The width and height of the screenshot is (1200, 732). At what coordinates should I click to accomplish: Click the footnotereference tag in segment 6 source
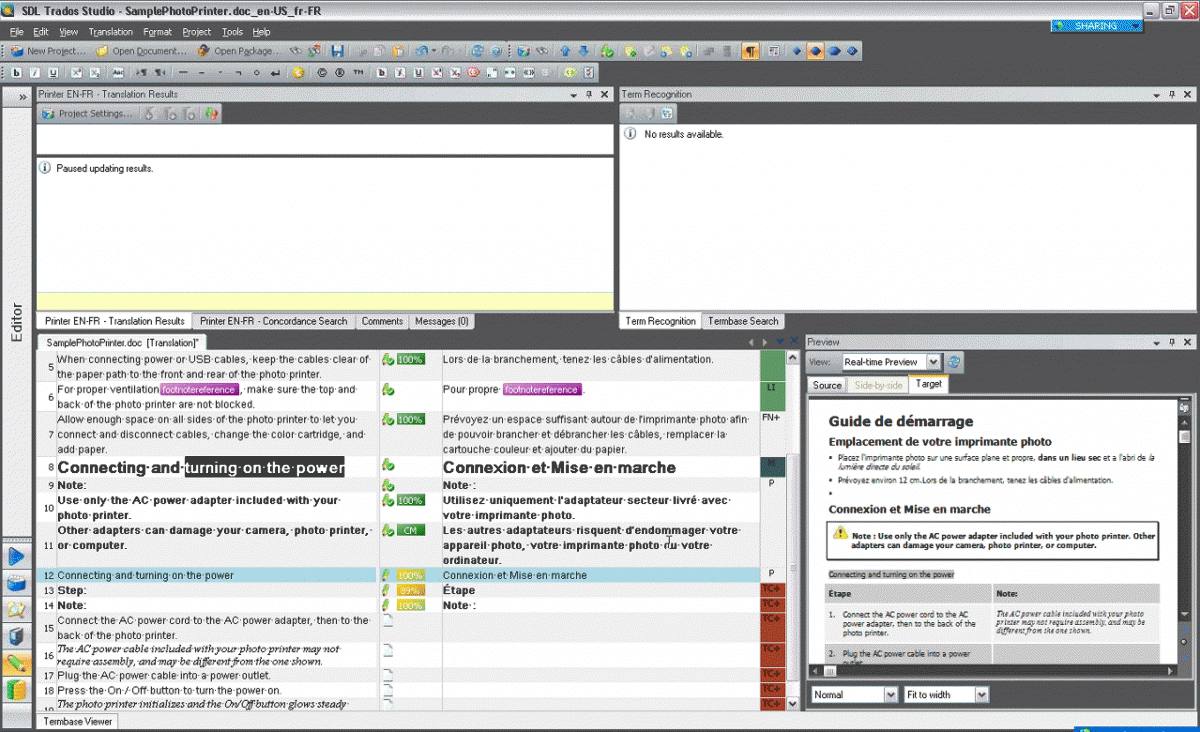(x=198, y=389)
